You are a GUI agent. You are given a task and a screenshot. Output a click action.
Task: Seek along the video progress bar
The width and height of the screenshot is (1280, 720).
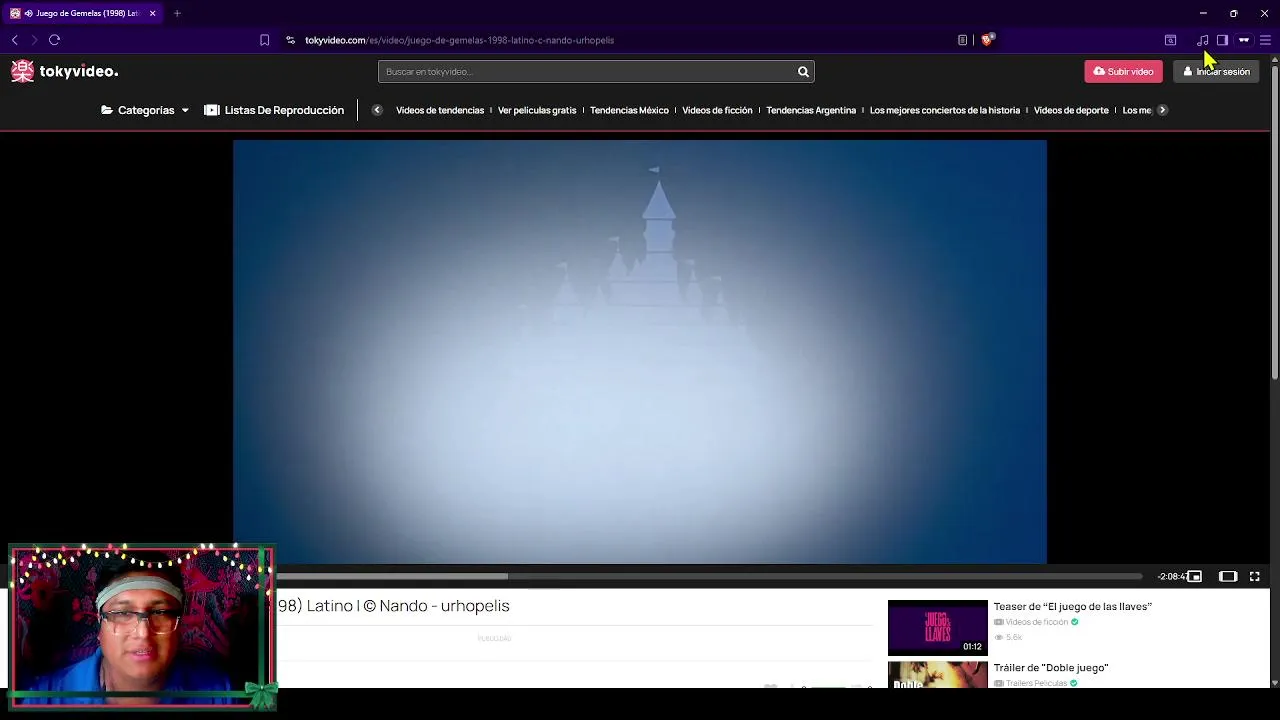click(x=708, y=577)
